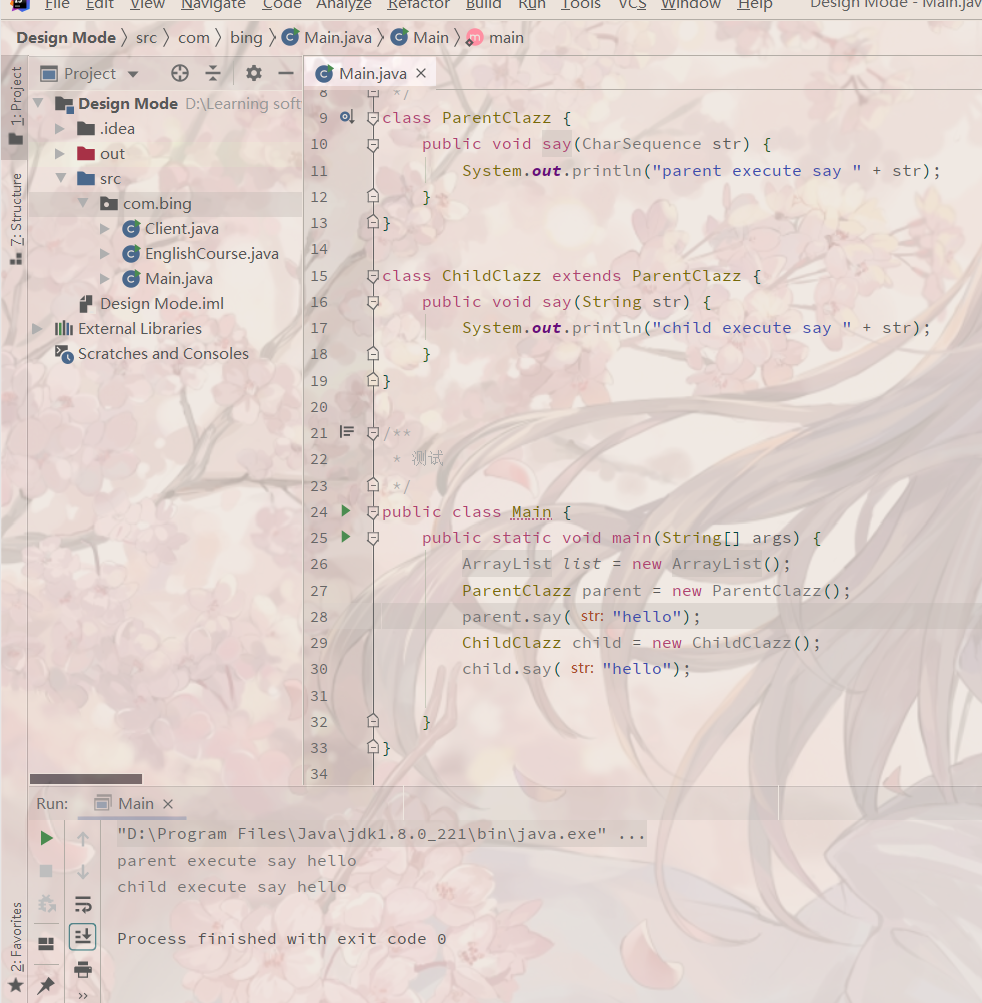
Task: Open the 7: Structure tool window stripe
Action: pos(15,219)
